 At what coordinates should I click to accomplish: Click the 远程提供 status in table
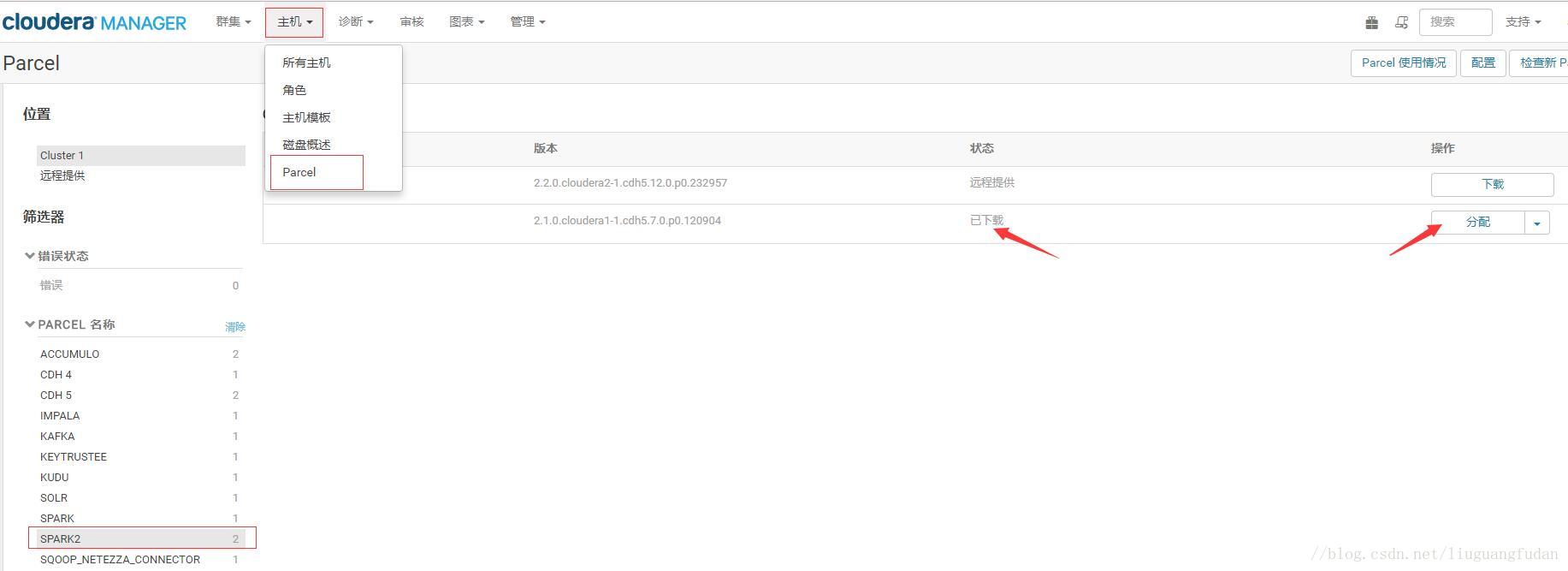tap(992, 183)
